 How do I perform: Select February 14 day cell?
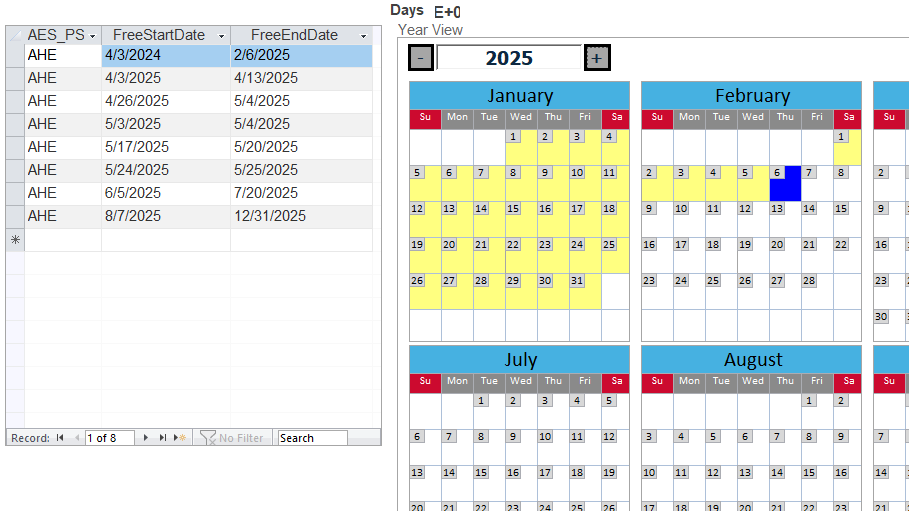click(x=817, y=219)
